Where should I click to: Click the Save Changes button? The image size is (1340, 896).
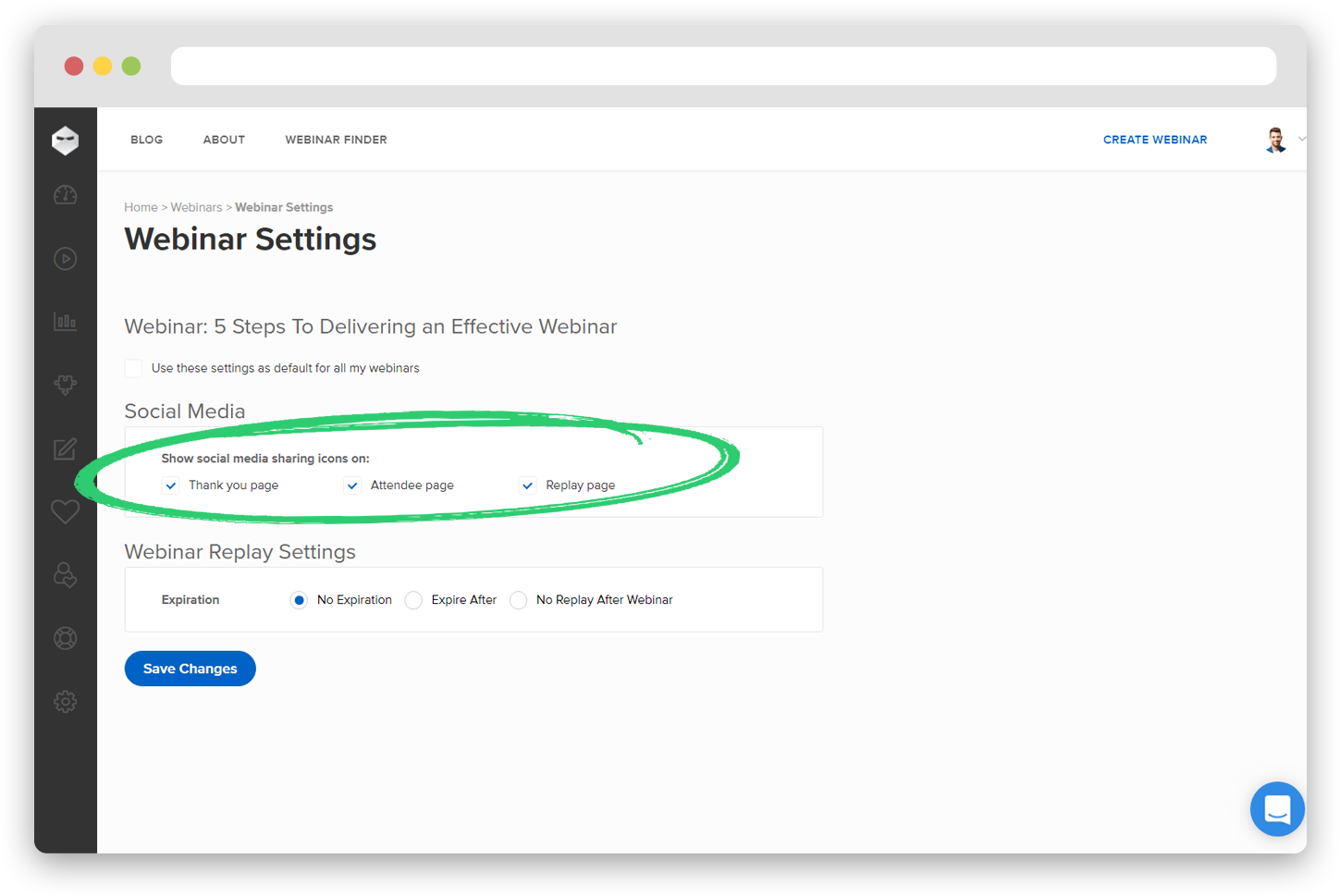click(x=190, y=668)
